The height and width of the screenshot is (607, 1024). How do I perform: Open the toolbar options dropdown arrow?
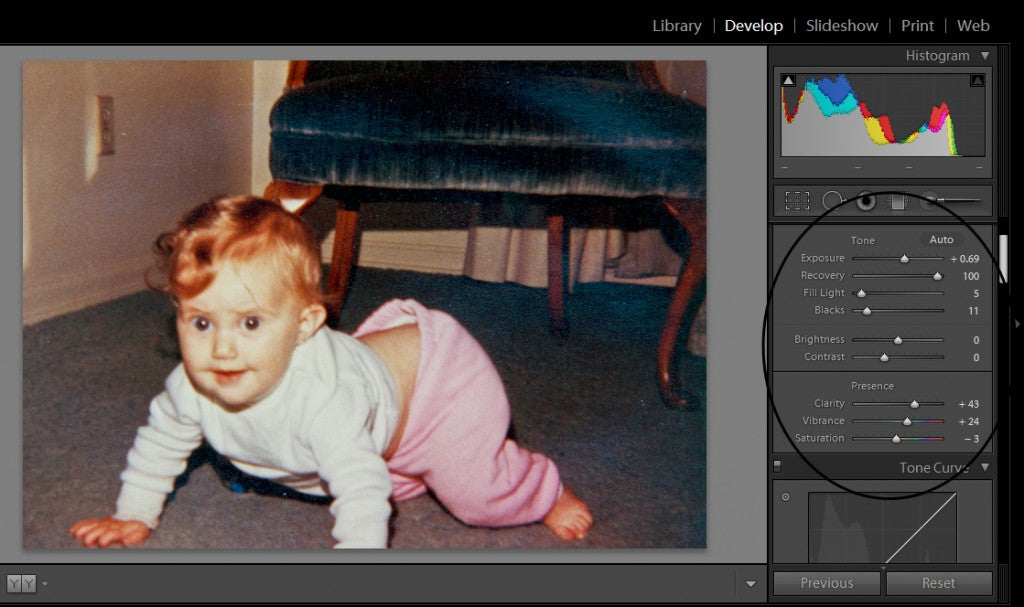(751, 583)
